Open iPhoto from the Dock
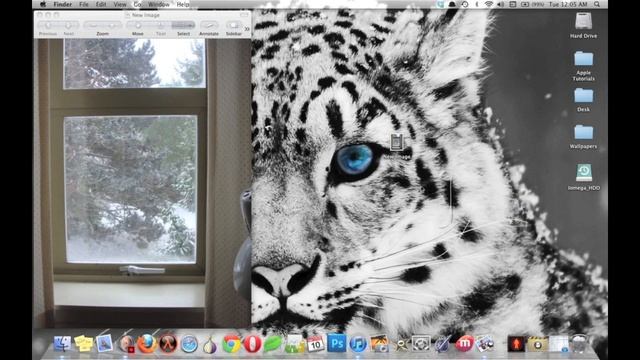This screenshot has width=640, height=360. click(x=379, y=344)
